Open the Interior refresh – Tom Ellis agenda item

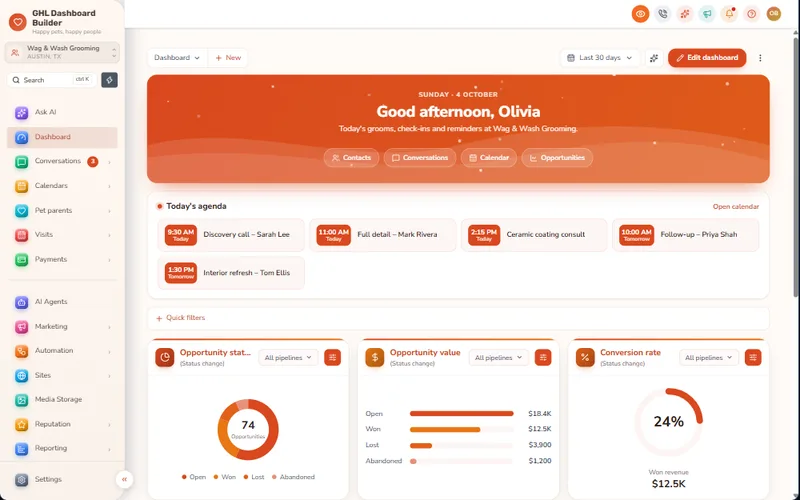[x=231, y=273]
